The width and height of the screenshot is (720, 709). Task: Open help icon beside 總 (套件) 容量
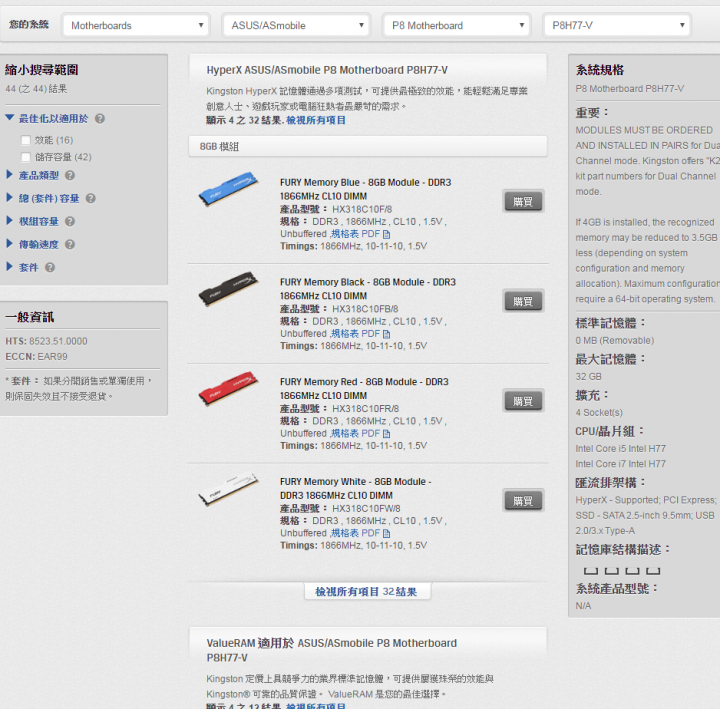point(90,198)
